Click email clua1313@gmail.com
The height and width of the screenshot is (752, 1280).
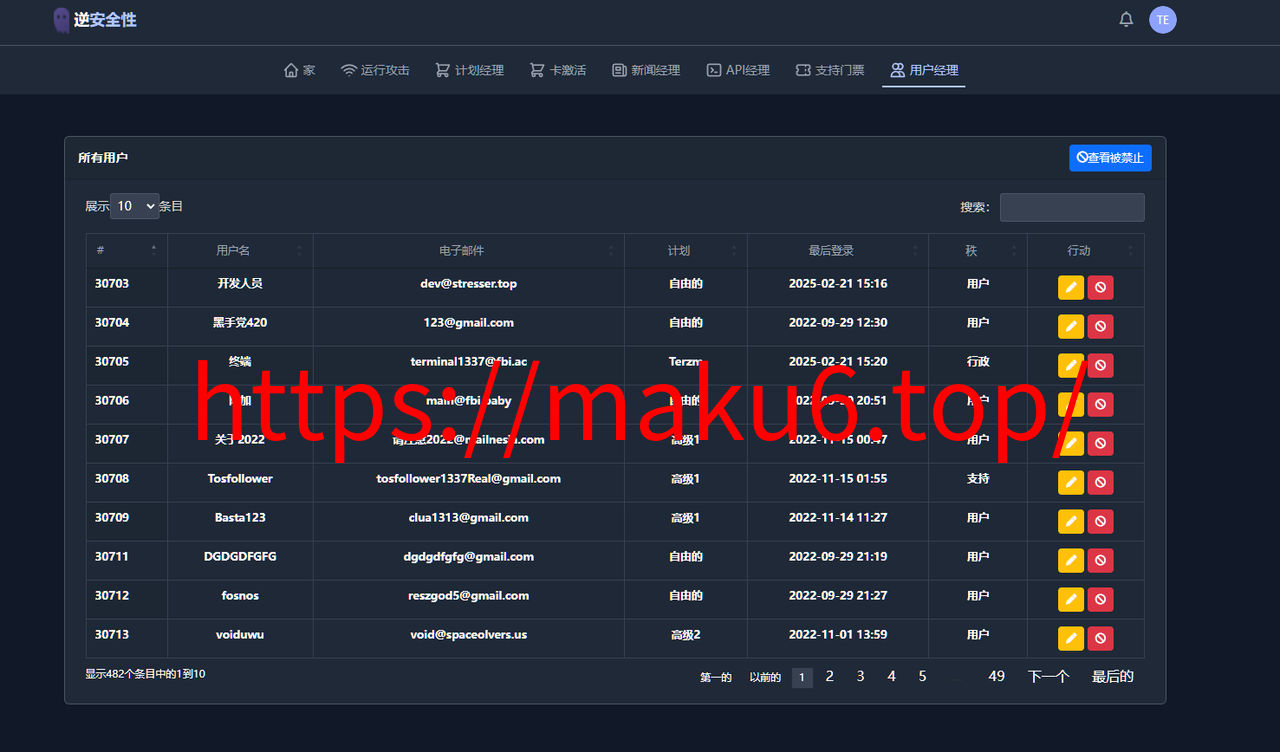tap(469, 518)
